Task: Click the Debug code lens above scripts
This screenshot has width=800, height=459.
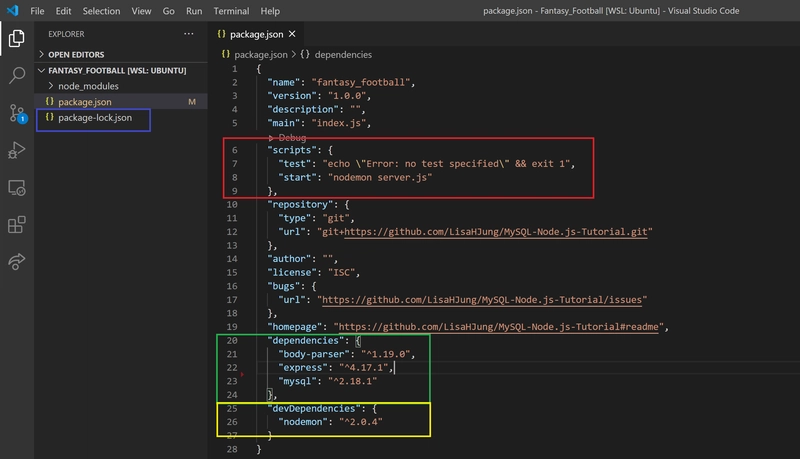Action: tap(292, 137)
